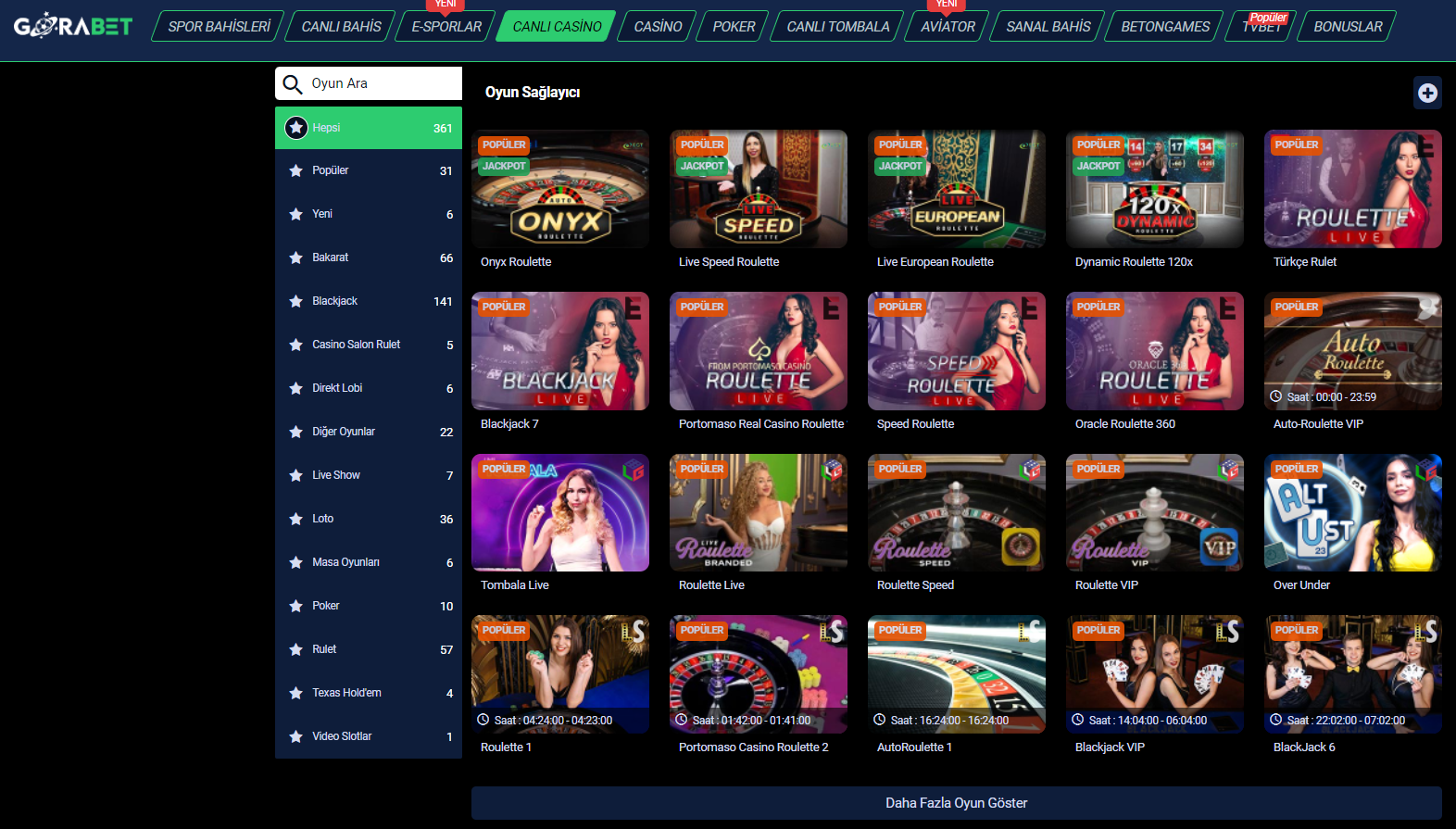Open Blackjack 7 game thumbnail
Viewport: 1456px width, 829px height.
pos(560,351)
